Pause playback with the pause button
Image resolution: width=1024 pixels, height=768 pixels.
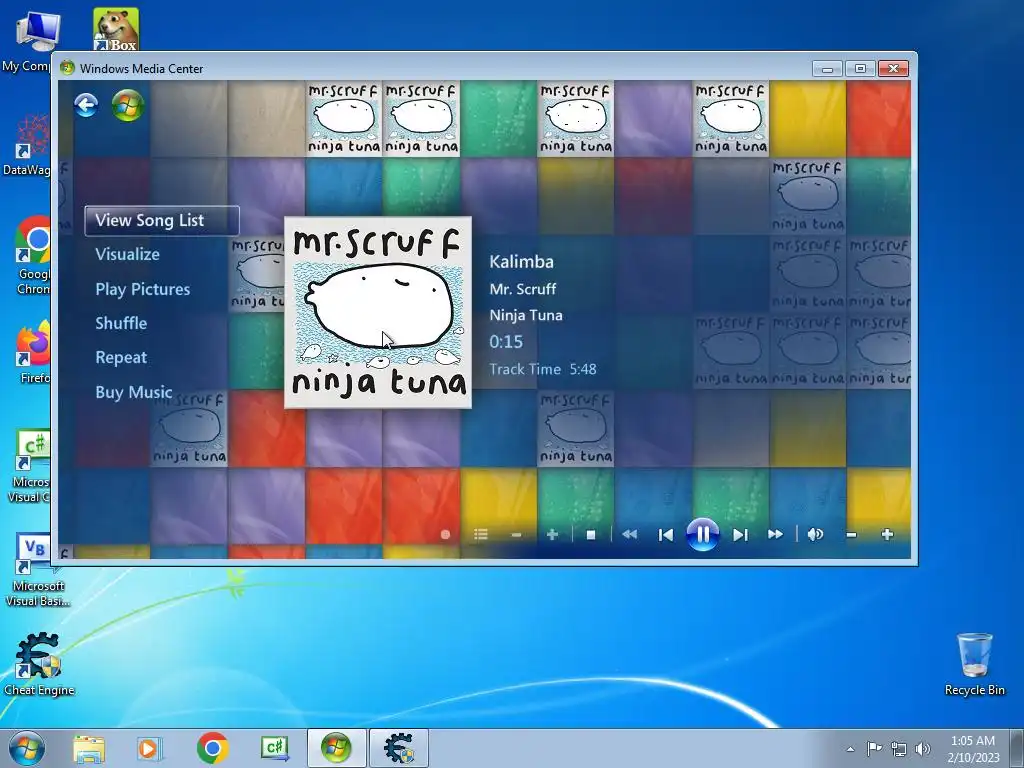702,535
